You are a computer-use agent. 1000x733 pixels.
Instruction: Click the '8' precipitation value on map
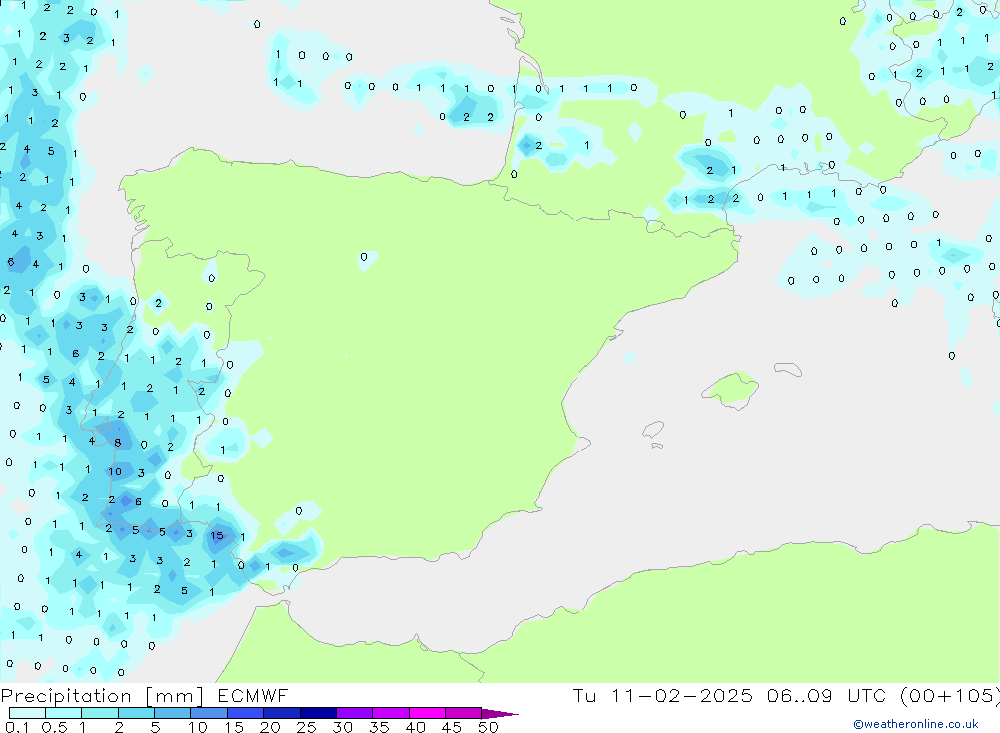click(x=117, y=443)
